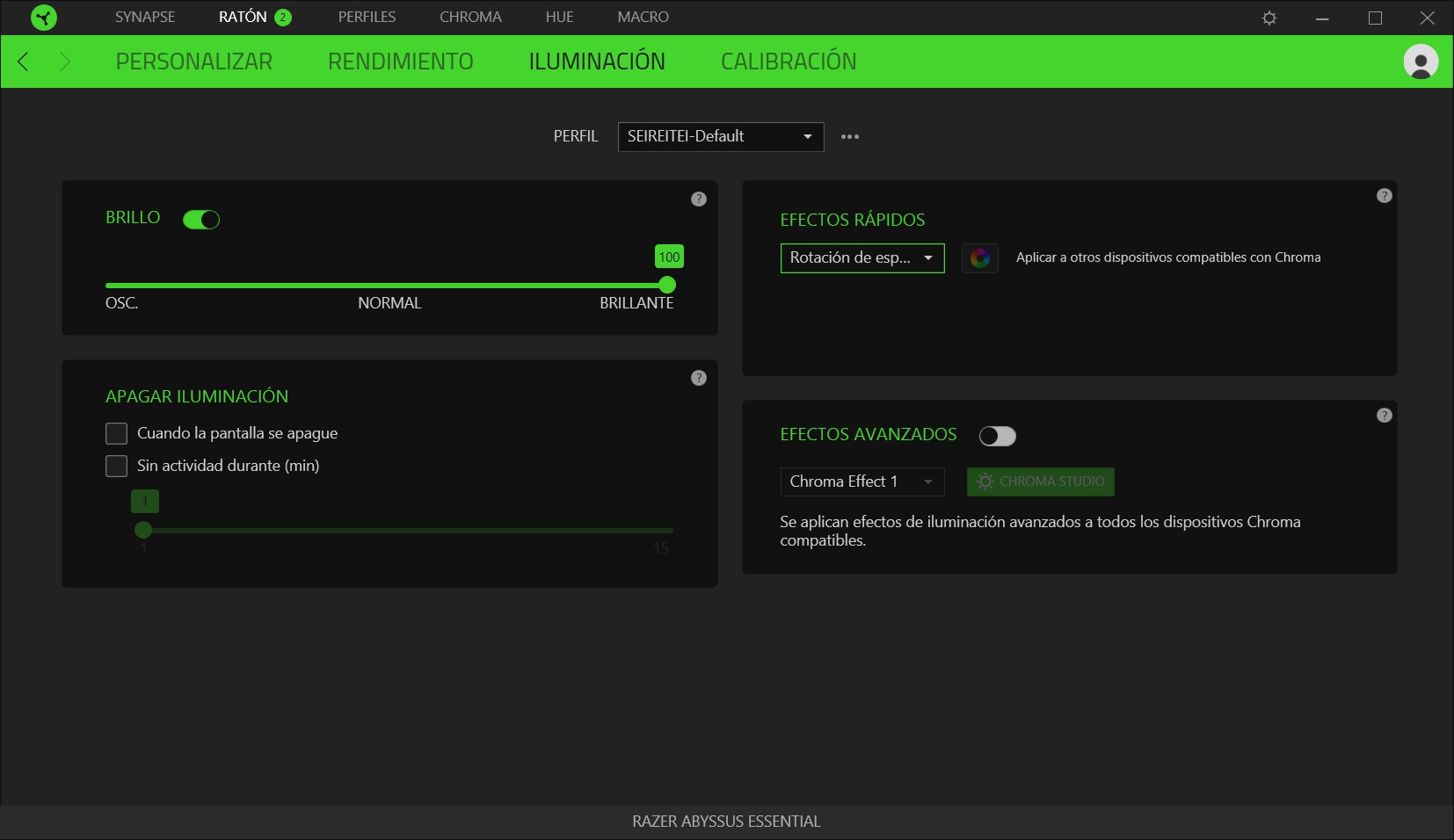This screenshot has width=1454, height=840.
Task: Open the Chroma top tab
Action: pos(470,18)
